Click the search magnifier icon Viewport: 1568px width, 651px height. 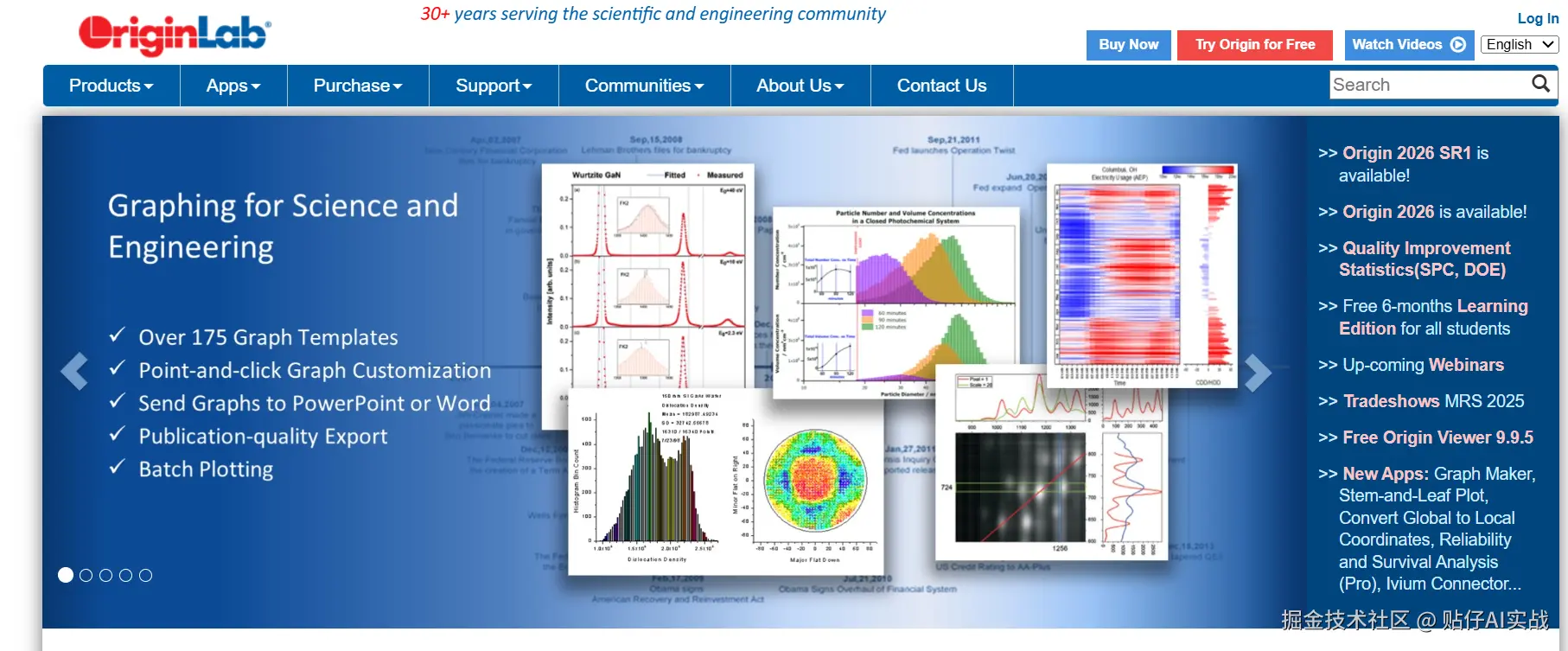pos(1540,84)
